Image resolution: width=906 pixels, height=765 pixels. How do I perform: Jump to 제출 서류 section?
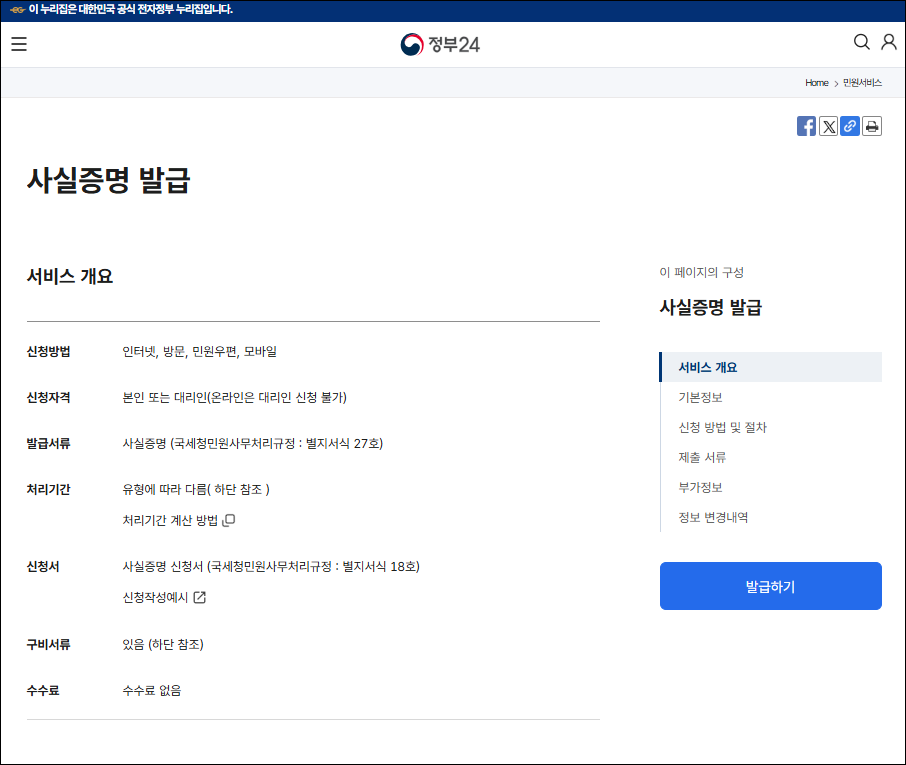click(x=702, y=457)
